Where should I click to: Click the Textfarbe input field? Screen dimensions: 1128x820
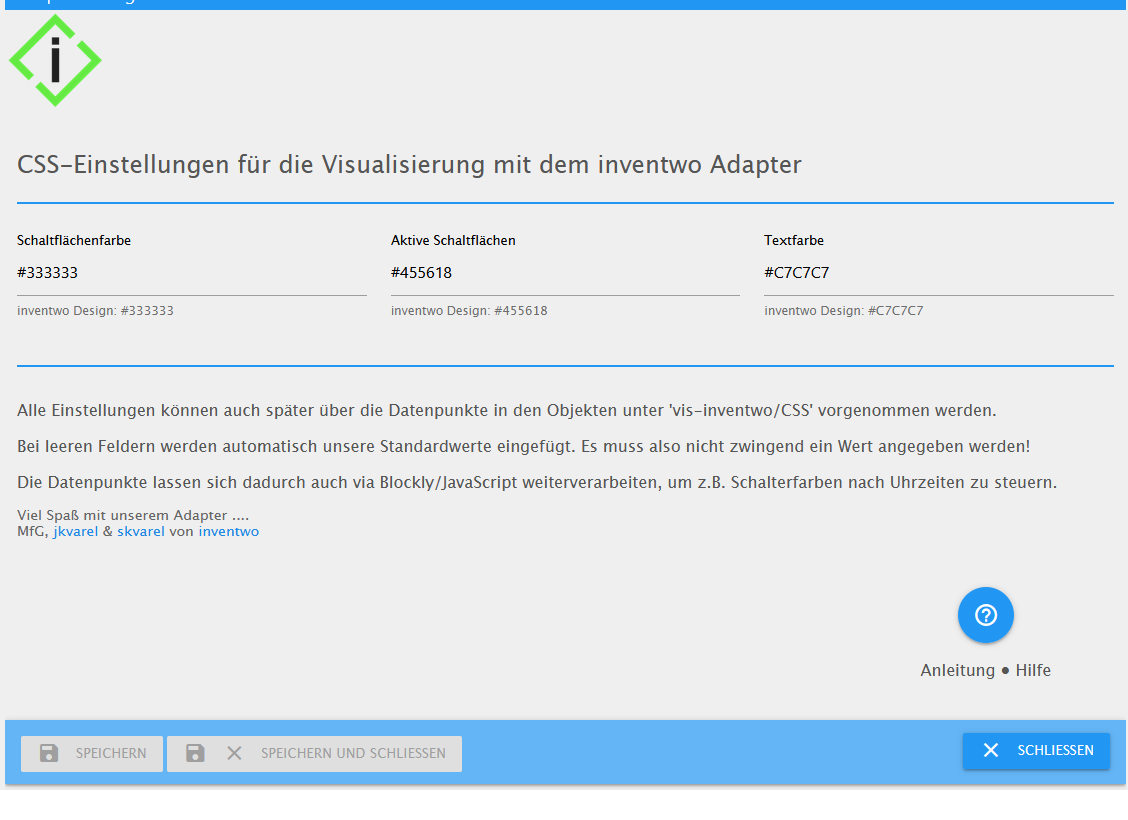[938, 272]
